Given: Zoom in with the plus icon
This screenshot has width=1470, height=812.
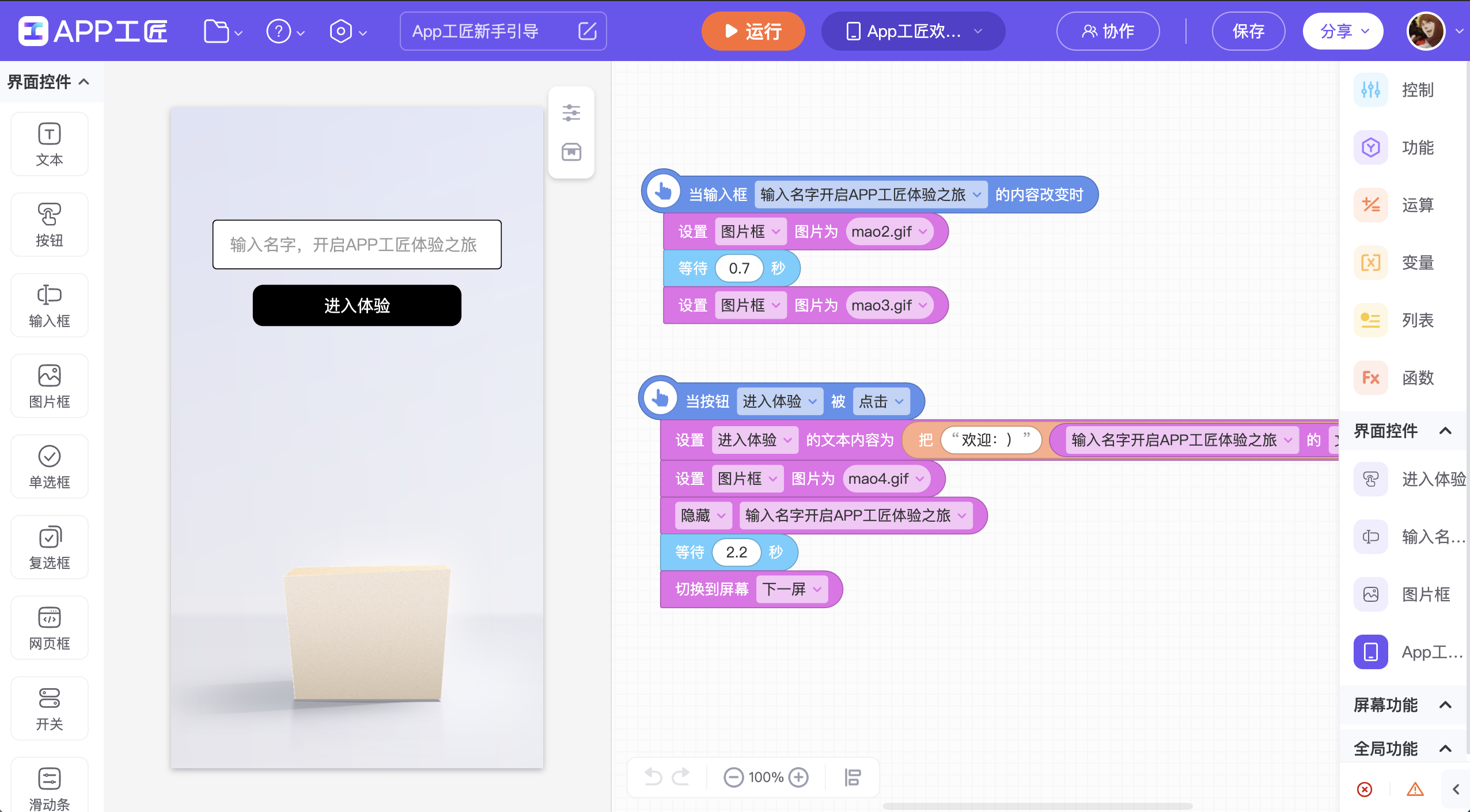Looking at the screenshot, I should point(798,777).
